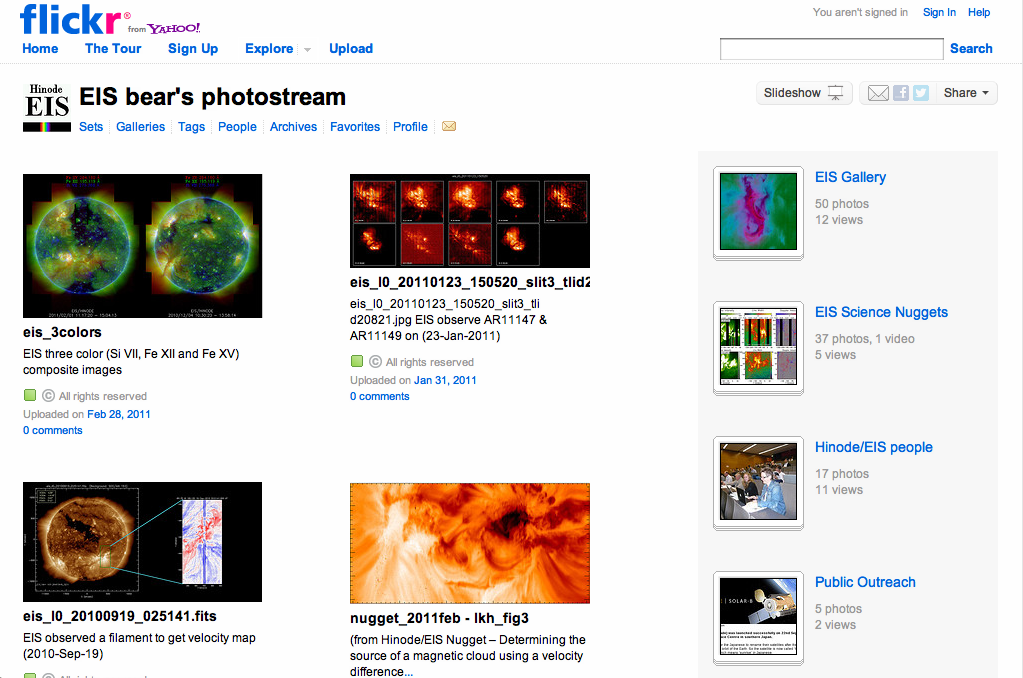This screenshot has width=1023, height=678.
Task: Expand the Explore menu arrow
Action: [307, 49]
